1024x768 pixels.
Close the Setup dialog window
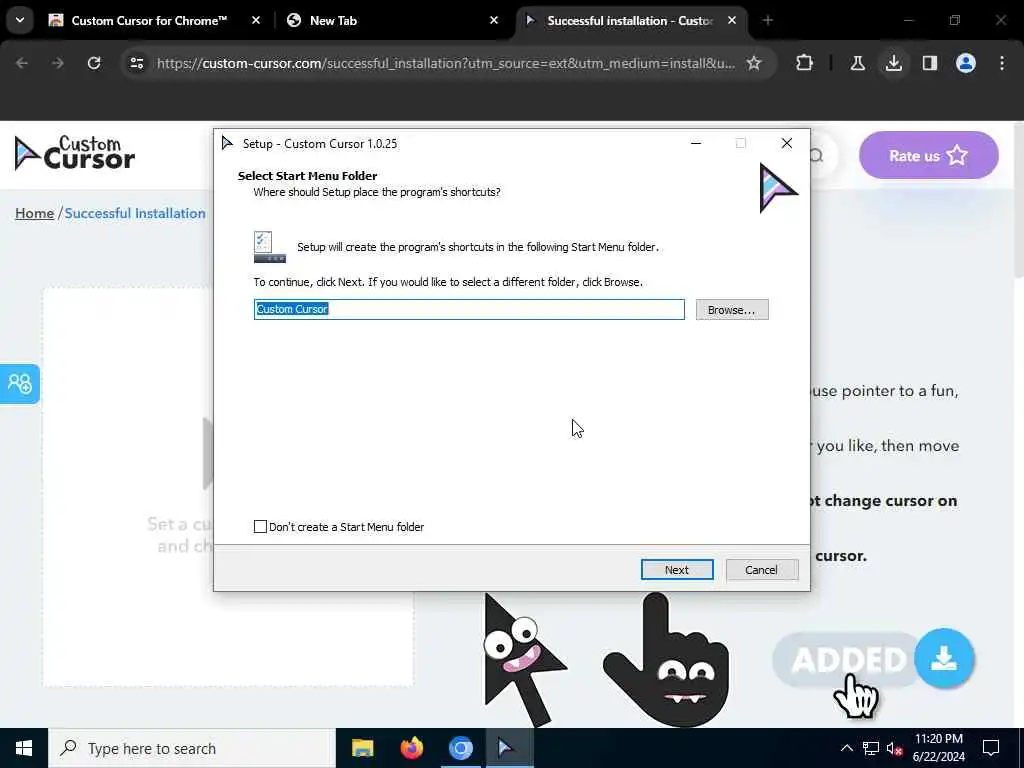coord(787,144)
